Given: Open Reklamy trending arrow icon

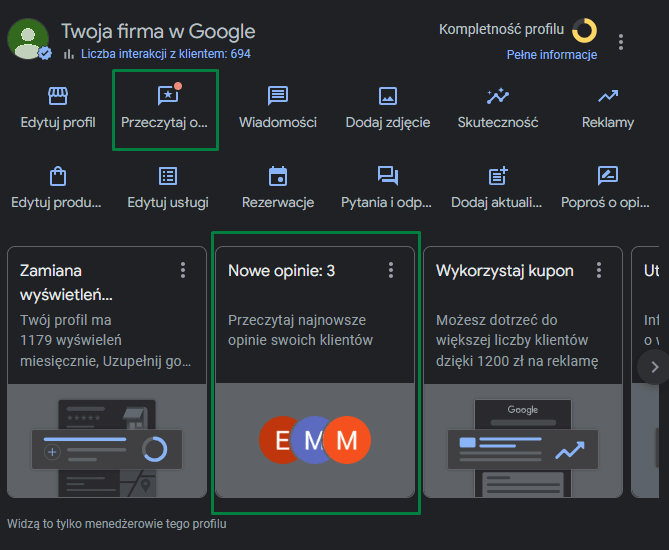Looking at the screenshot, I should 608,96.
